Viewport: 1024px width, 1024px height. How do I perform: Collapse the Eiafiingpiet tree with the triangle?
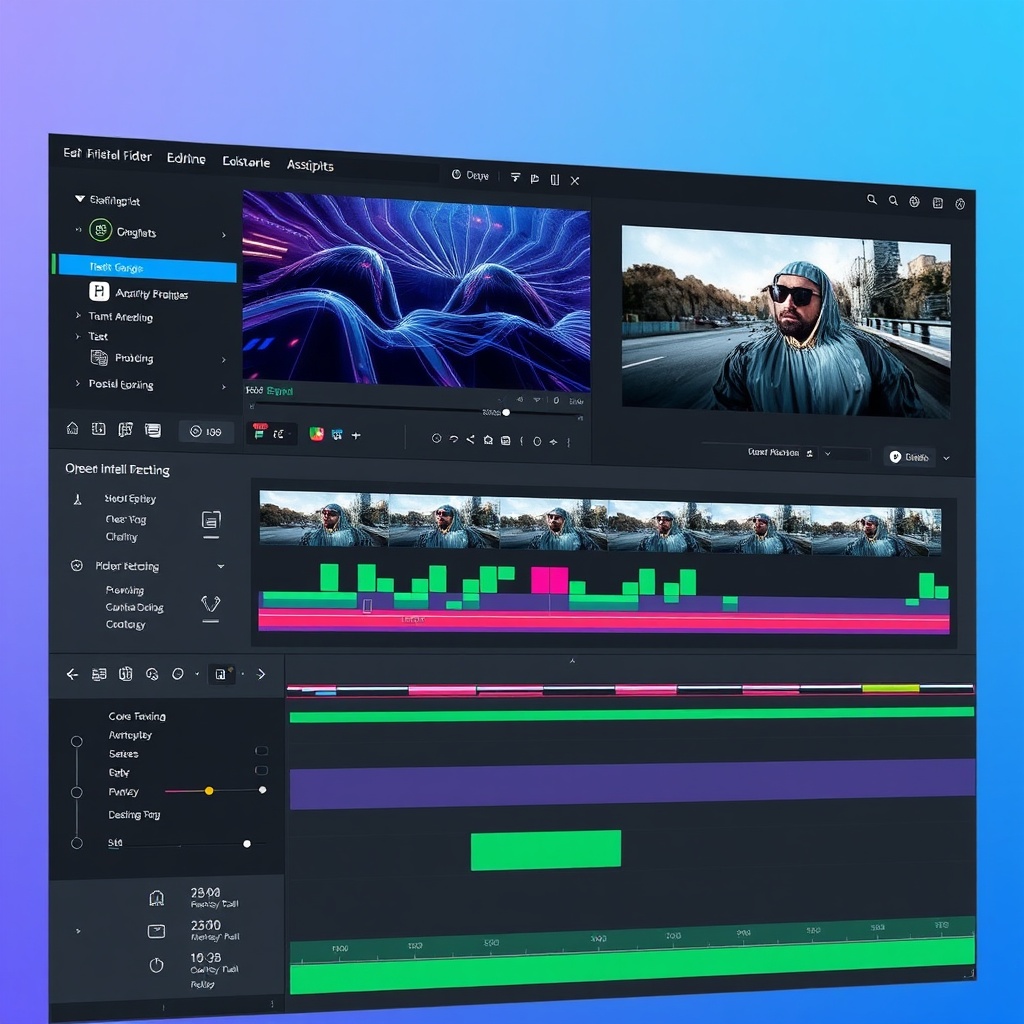pos(80,199)
